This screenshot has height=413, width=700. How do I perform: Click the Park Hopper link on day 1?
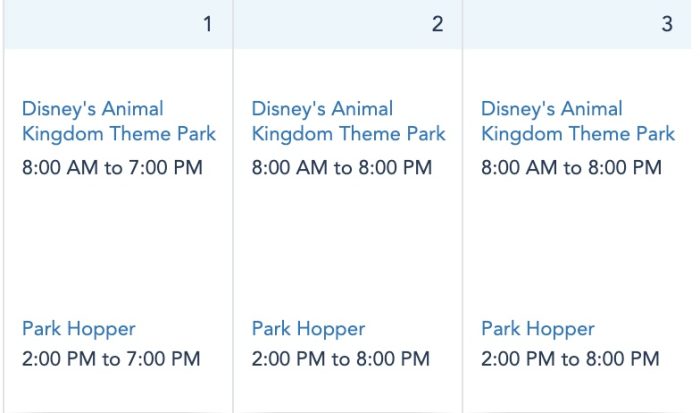78,328
